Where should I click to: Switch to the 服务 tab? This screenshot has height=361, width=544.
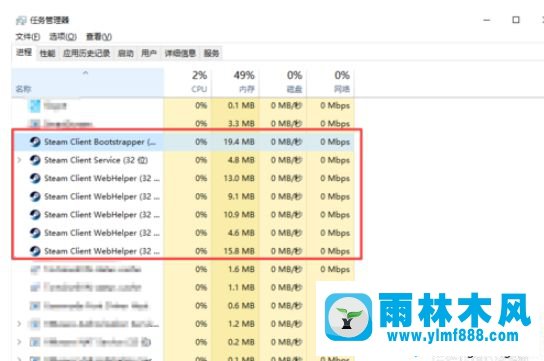(211, 53)
